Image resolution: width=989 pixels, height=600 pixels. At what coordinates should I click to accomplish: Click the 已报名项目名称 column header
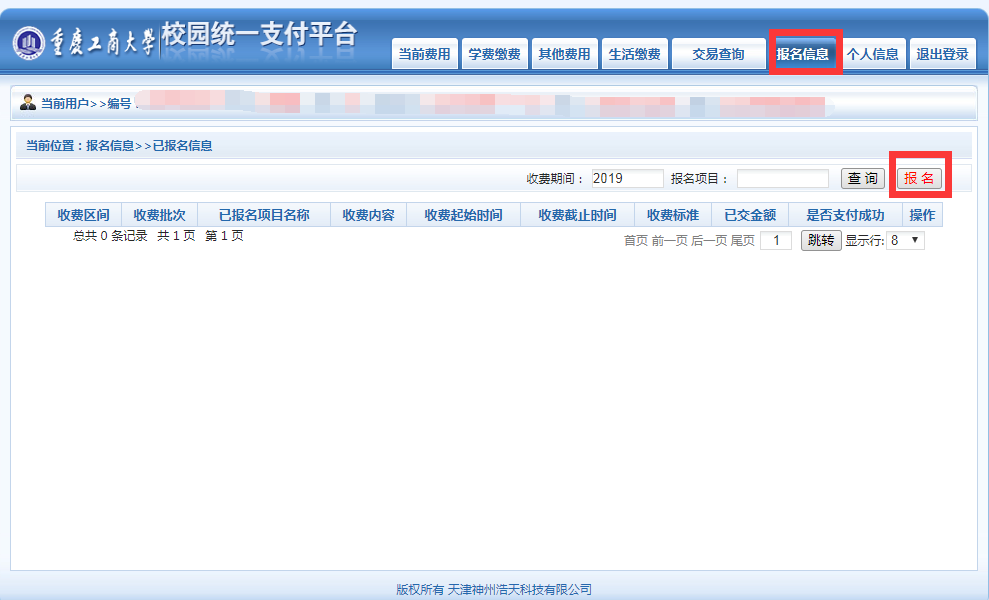(263, 215)
